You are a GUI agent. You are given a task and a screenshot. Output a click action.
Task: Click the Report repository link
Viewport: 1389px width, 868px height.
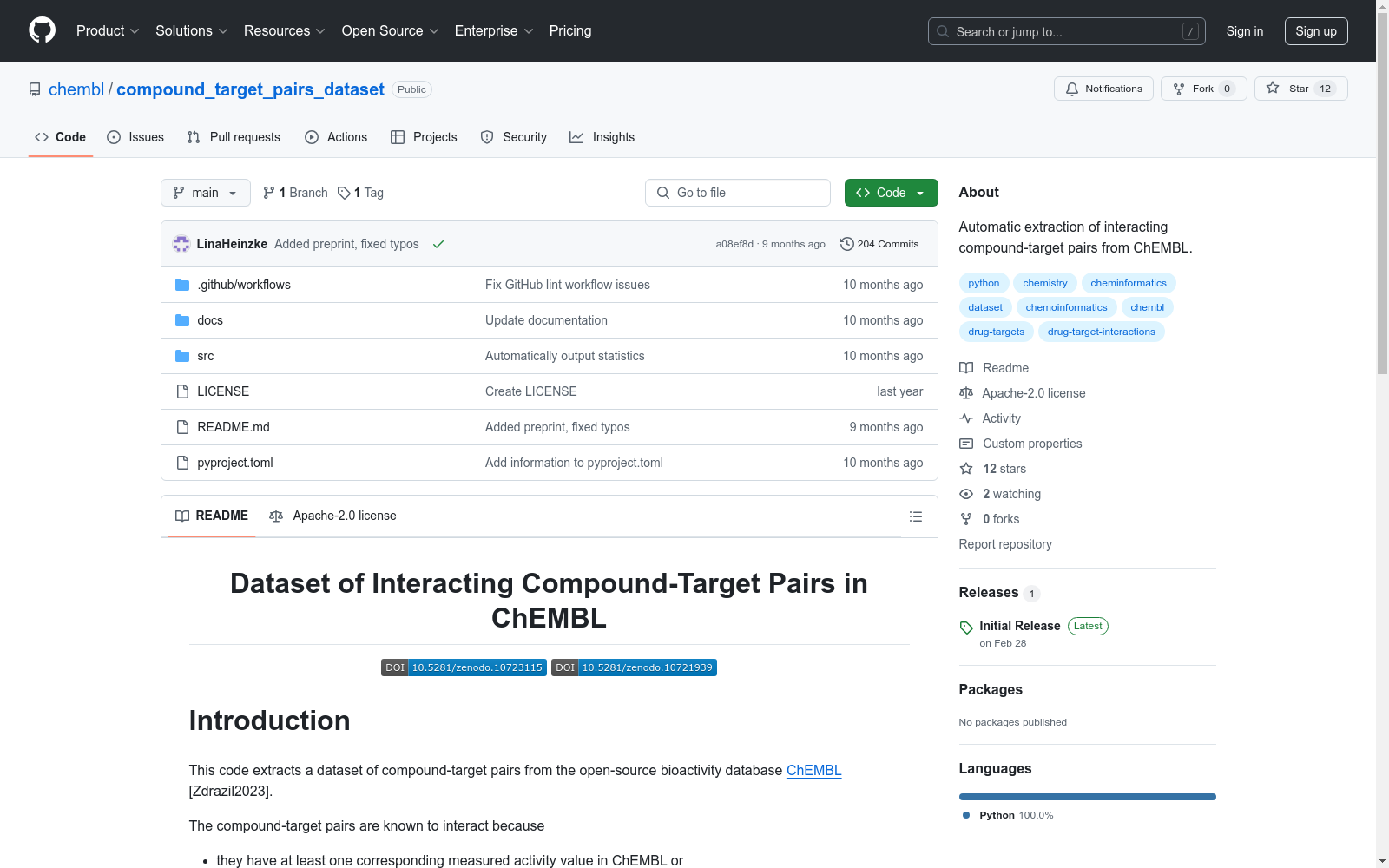point(1005,544)
